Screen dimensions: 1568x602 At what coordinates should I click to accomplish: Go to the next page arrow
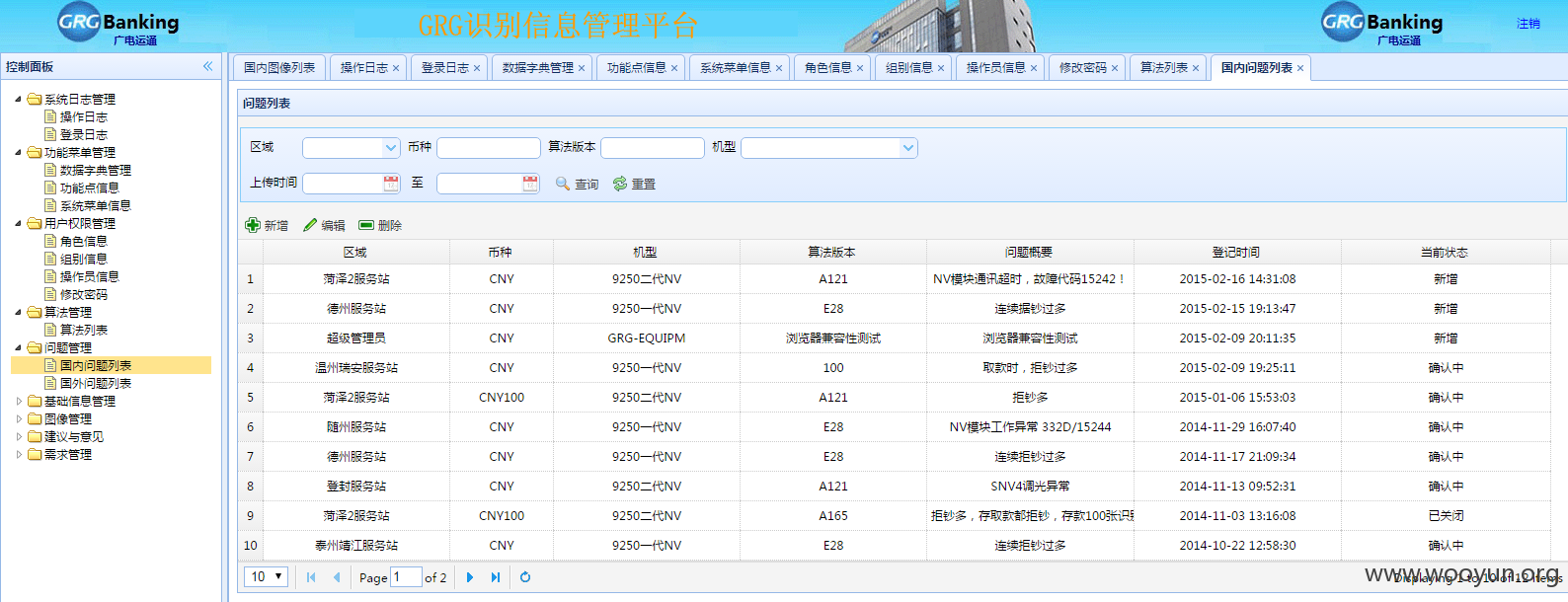[x=470, y=577]
